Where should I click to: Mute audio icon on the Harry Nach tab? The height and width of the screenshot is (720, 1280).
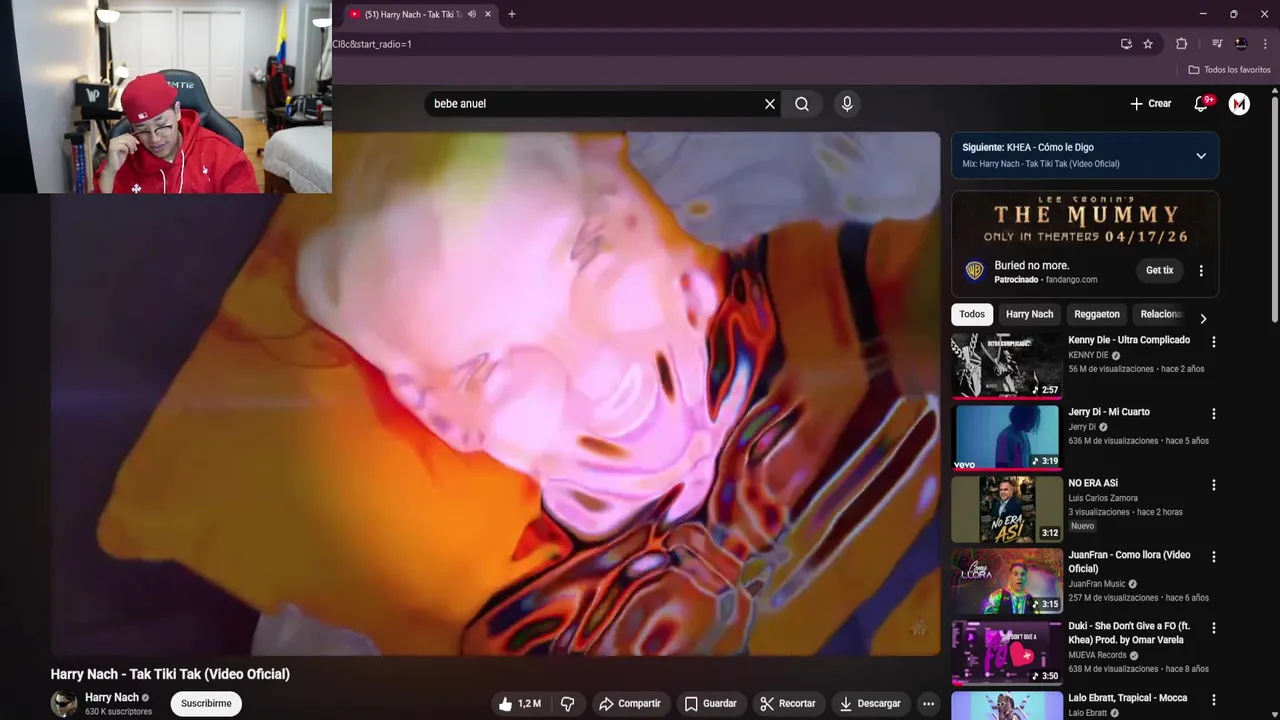[x=472, y=14]
